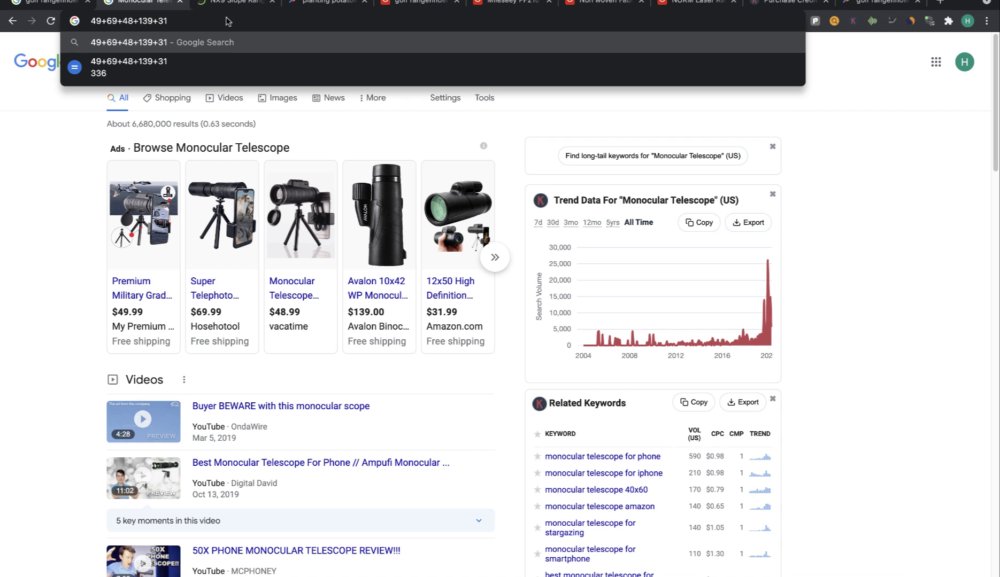The image size is (1000, 577).
Task: Star keyword monocular telescope amazon
Action: [x=537, y=506]
